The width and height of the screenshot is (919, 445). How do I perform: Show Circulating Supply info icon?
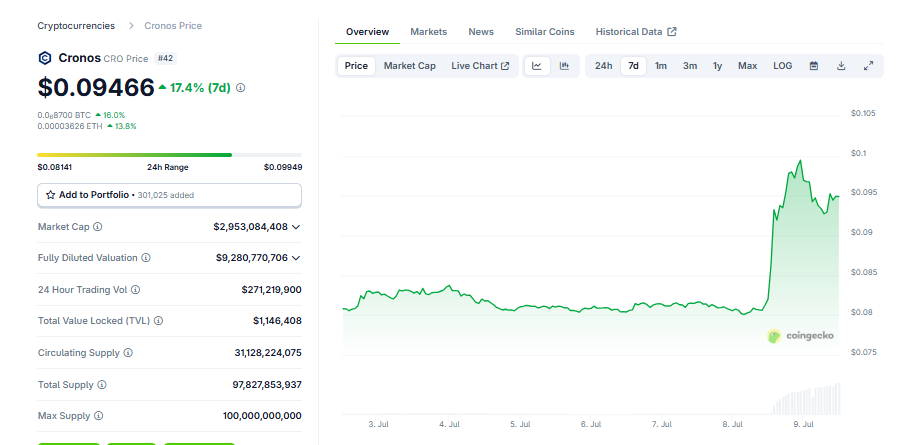coord(128,353)
